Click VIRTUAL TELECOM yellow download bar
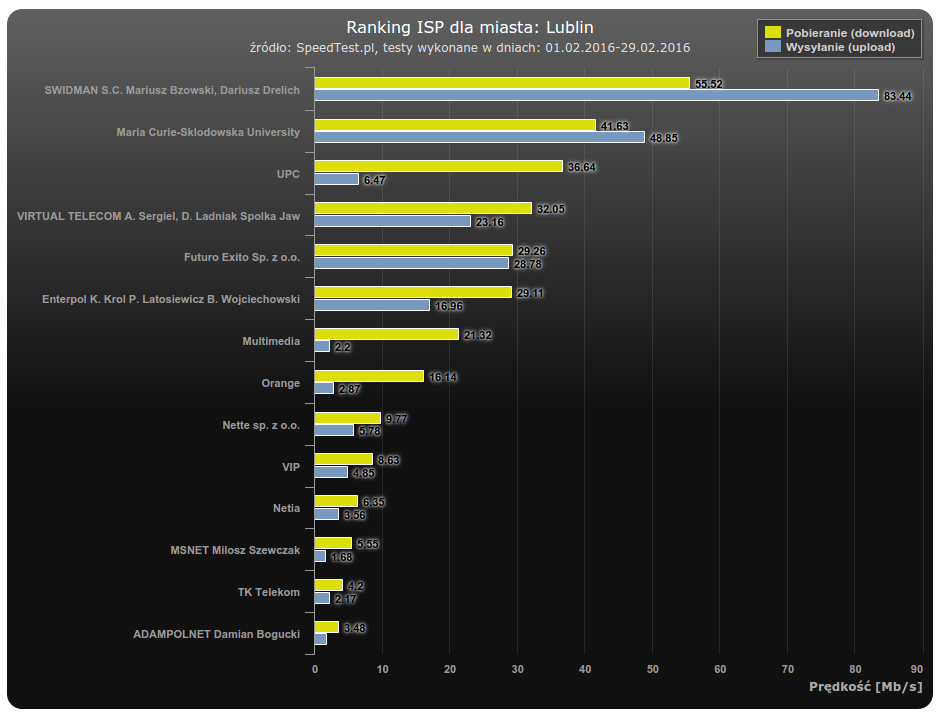Screen dimensions: 938x725 [x=423, y=208]
